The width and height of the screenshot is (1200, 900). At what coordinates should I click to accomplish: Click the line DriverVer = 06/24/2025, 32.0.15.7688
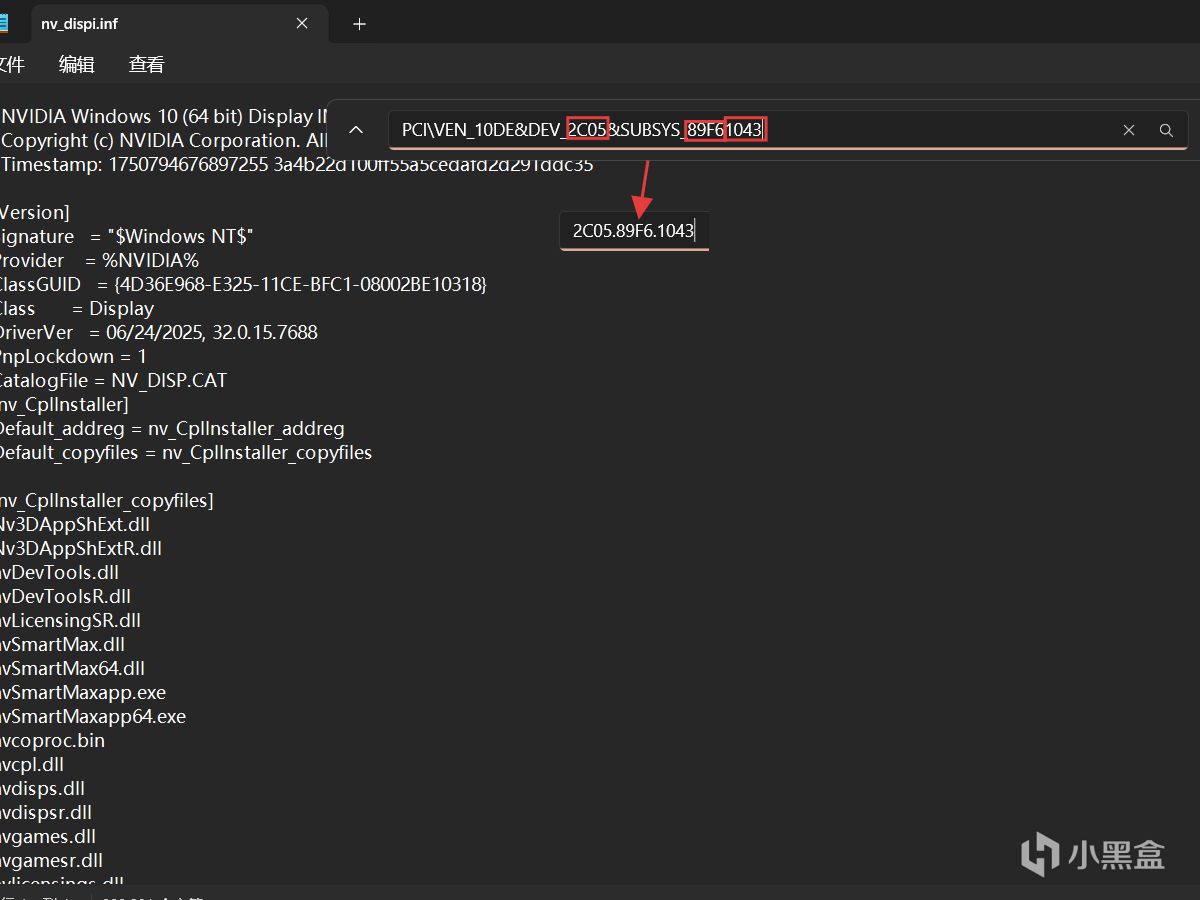point(157,332)
